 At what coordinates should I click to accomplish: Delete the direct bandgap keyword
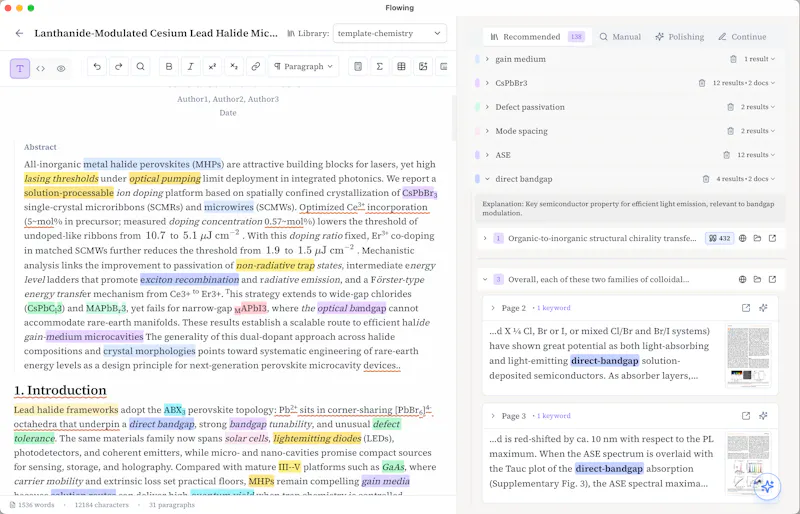point(706,179)
